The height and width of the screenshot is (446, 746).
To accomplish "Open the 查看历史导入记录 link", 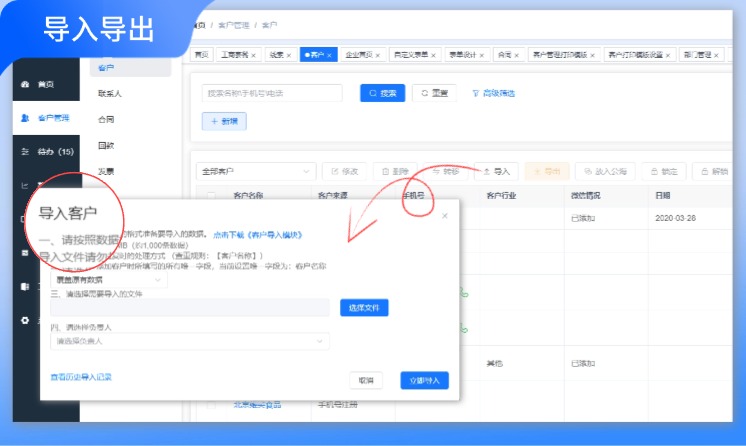I will [x=81, y=377].
